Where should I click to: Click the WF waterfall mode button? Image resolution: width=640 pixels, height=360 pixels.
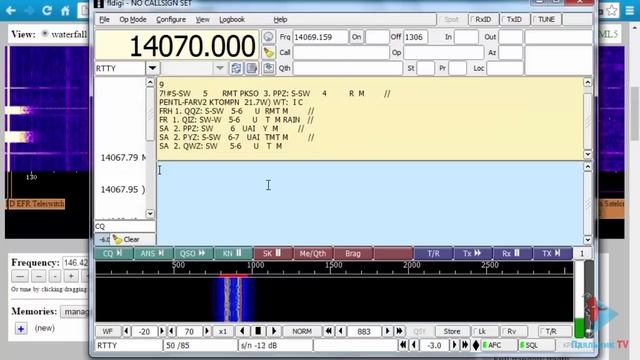(x=107, y=331)
